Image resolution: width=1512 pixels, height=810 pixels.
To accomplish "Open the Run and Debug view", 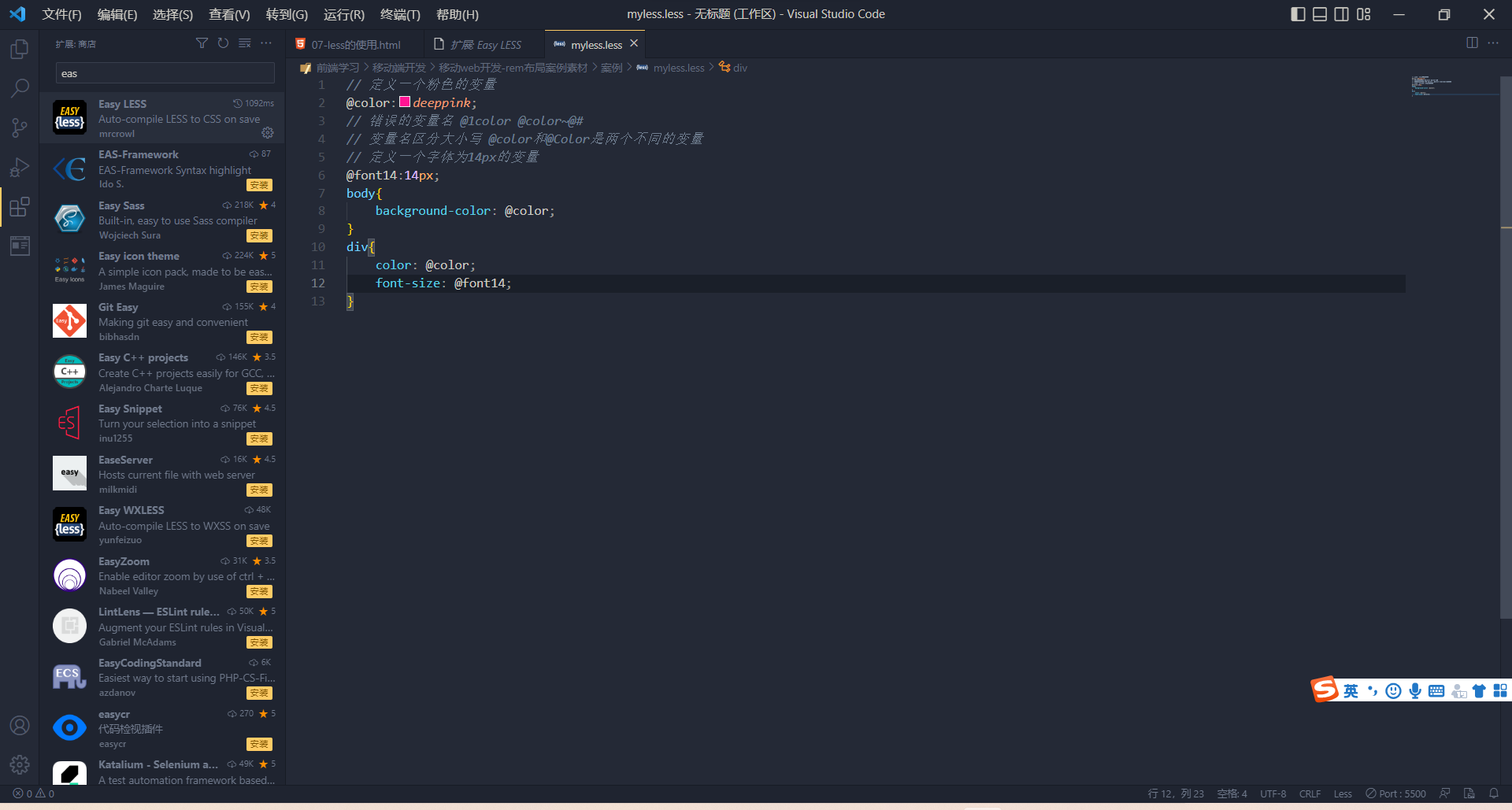I will coord(19,166).
